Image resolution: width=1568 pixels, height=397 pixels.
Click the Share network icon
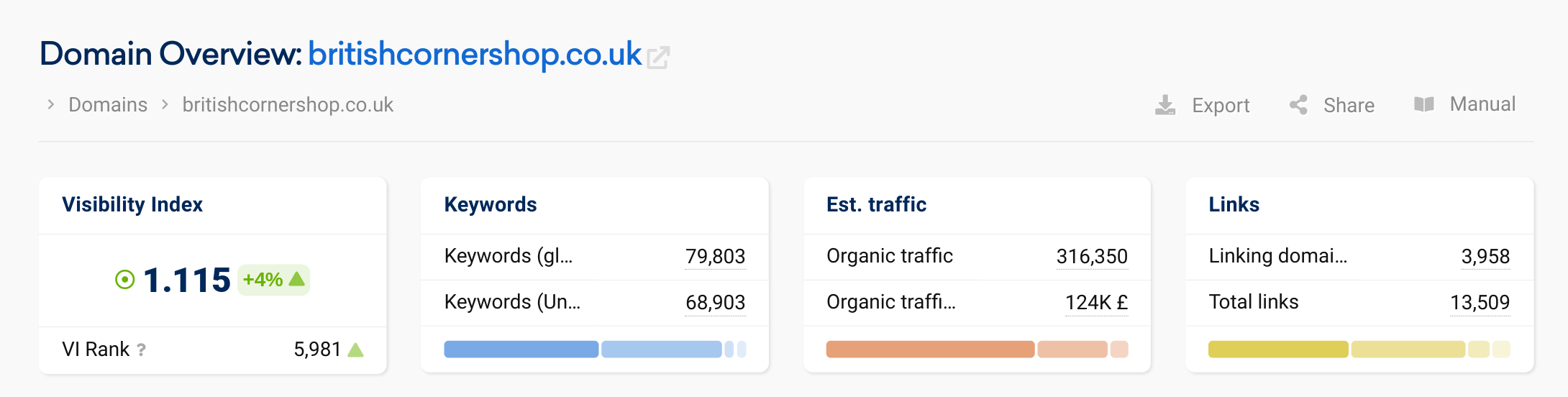tap(1298, 105)
